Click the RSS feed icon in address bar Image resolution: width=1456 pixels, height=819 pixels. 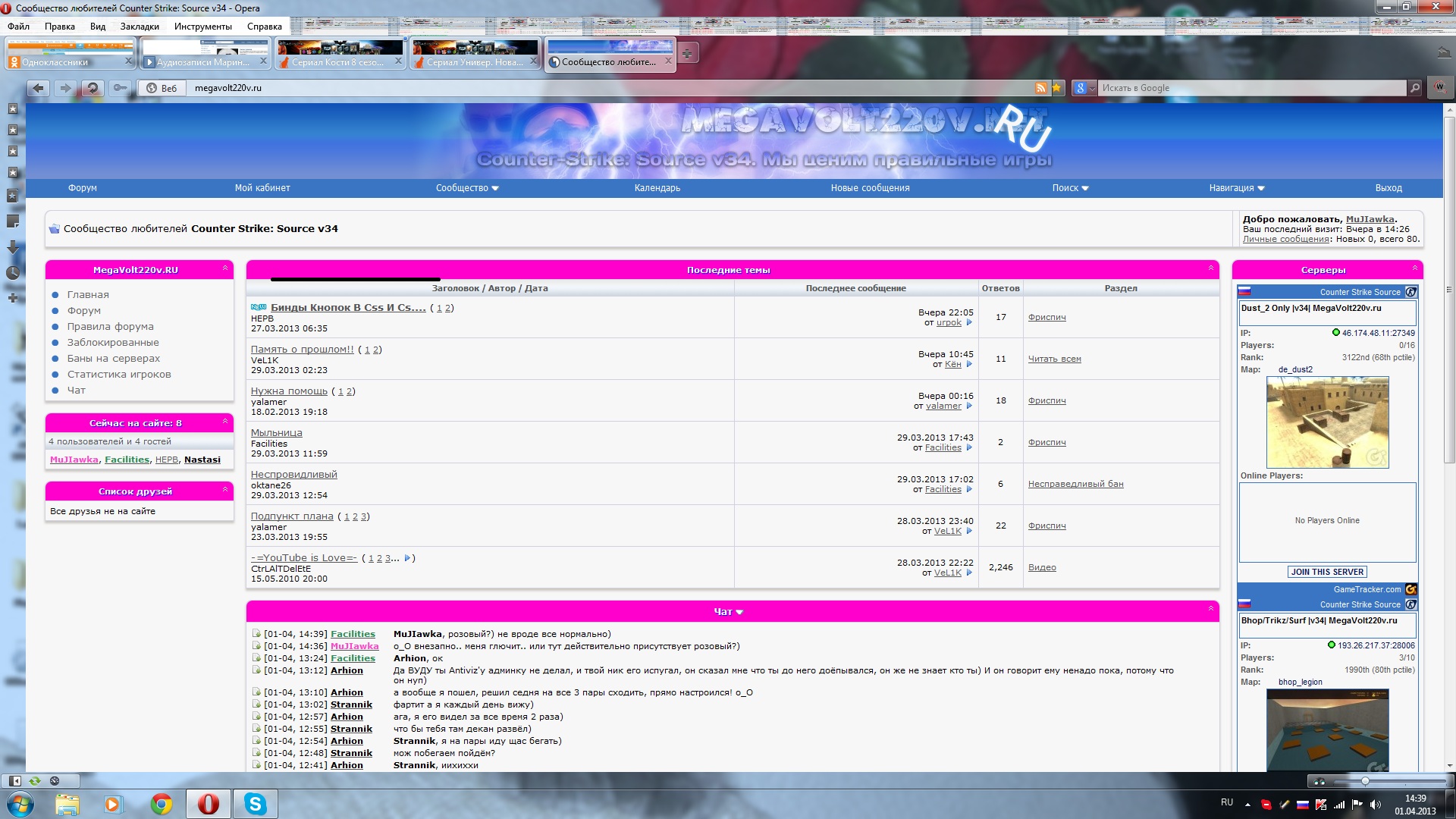(x=1041, y=88)
